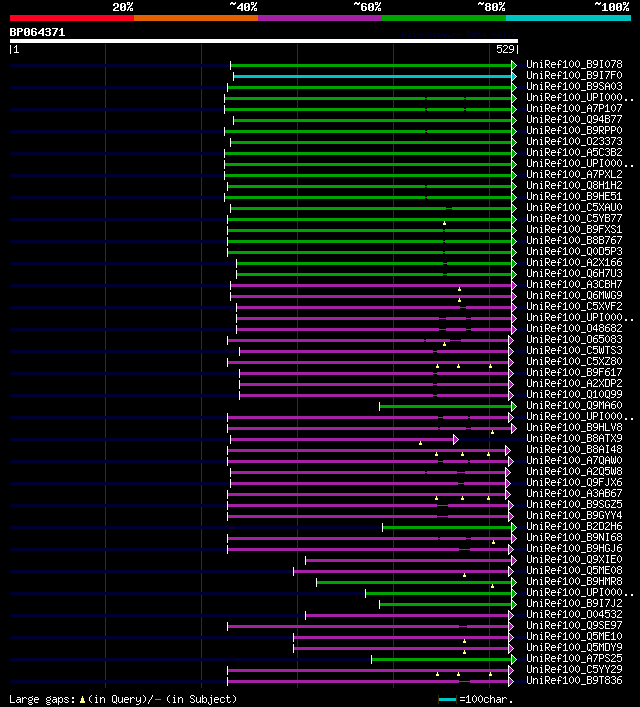Click the UniRef100_Q6H7U3 label
Screen dimensions: 640x707
pyautogui.click(x=574, y=274)
